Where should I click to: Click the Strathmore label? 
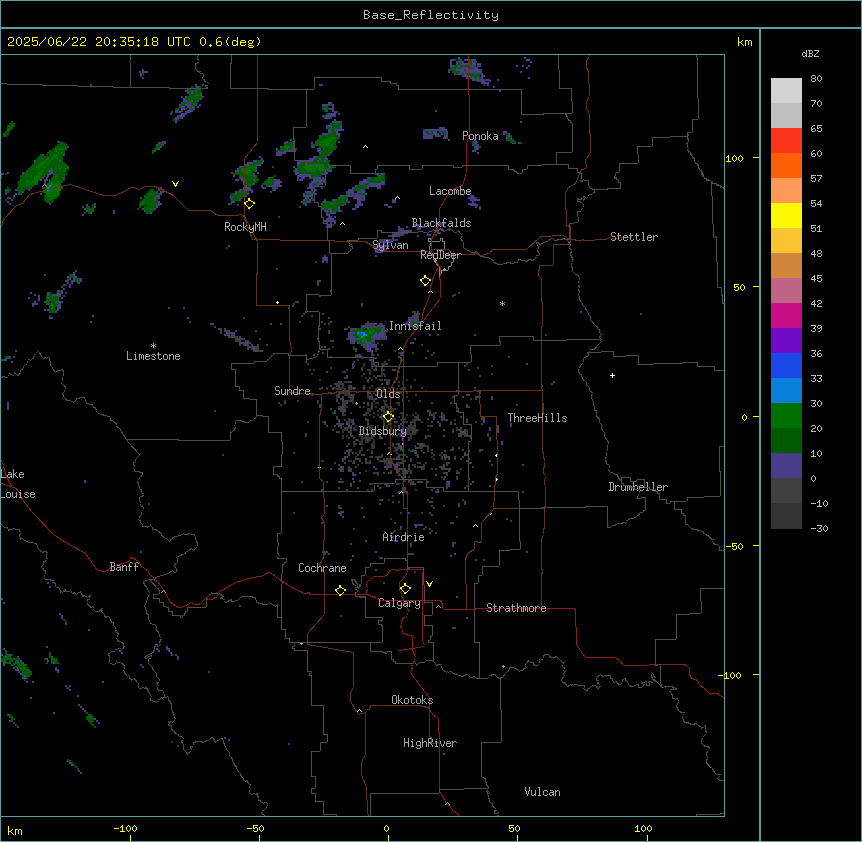point(516,608)
